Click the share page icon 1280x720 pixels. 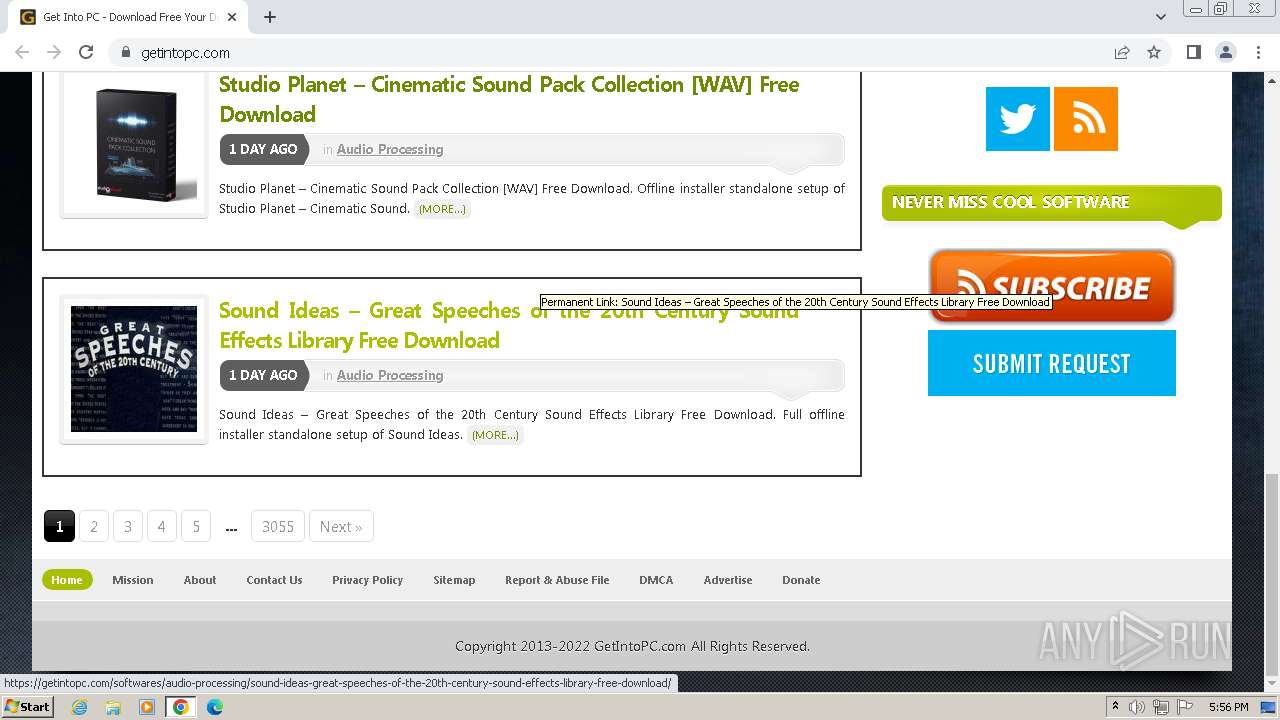coord(1122,52)
